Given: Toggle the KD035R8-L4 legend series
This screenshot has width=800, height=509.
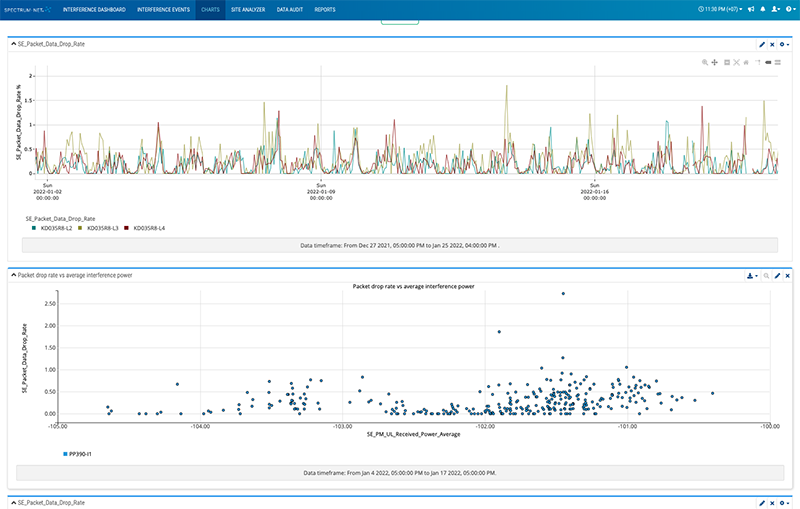Looking at the screenshot, I should (x=149, y=228).
